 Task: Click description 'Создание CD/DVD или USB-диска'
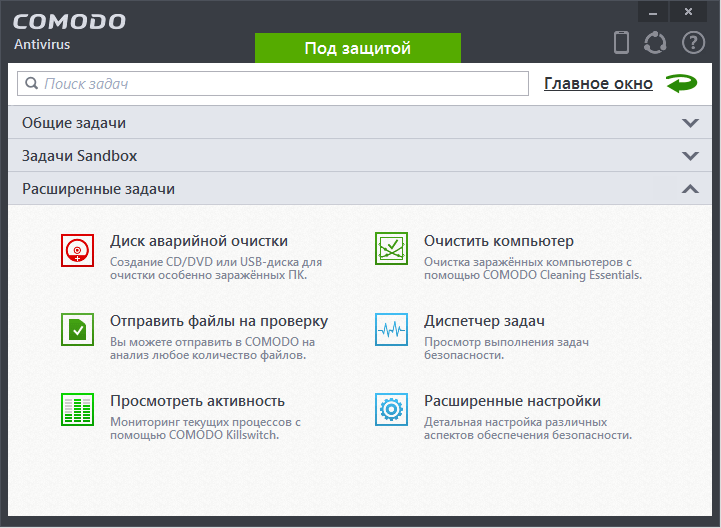216,268
